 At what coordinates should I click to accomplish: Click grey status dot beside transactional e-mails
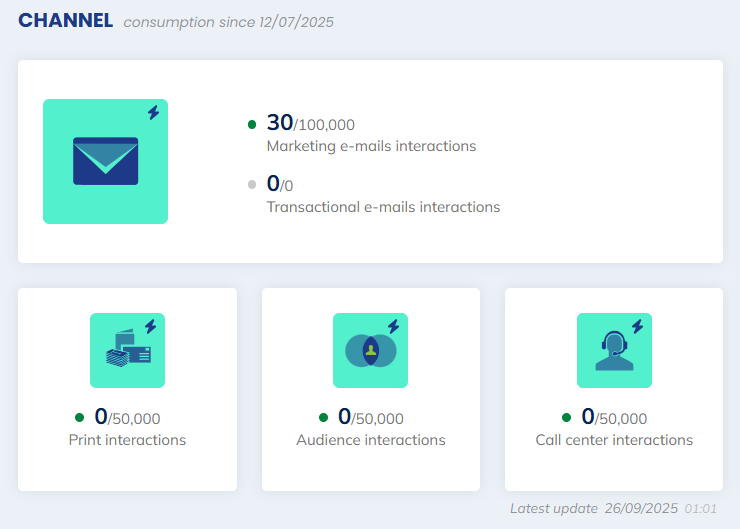pos(252,185)
